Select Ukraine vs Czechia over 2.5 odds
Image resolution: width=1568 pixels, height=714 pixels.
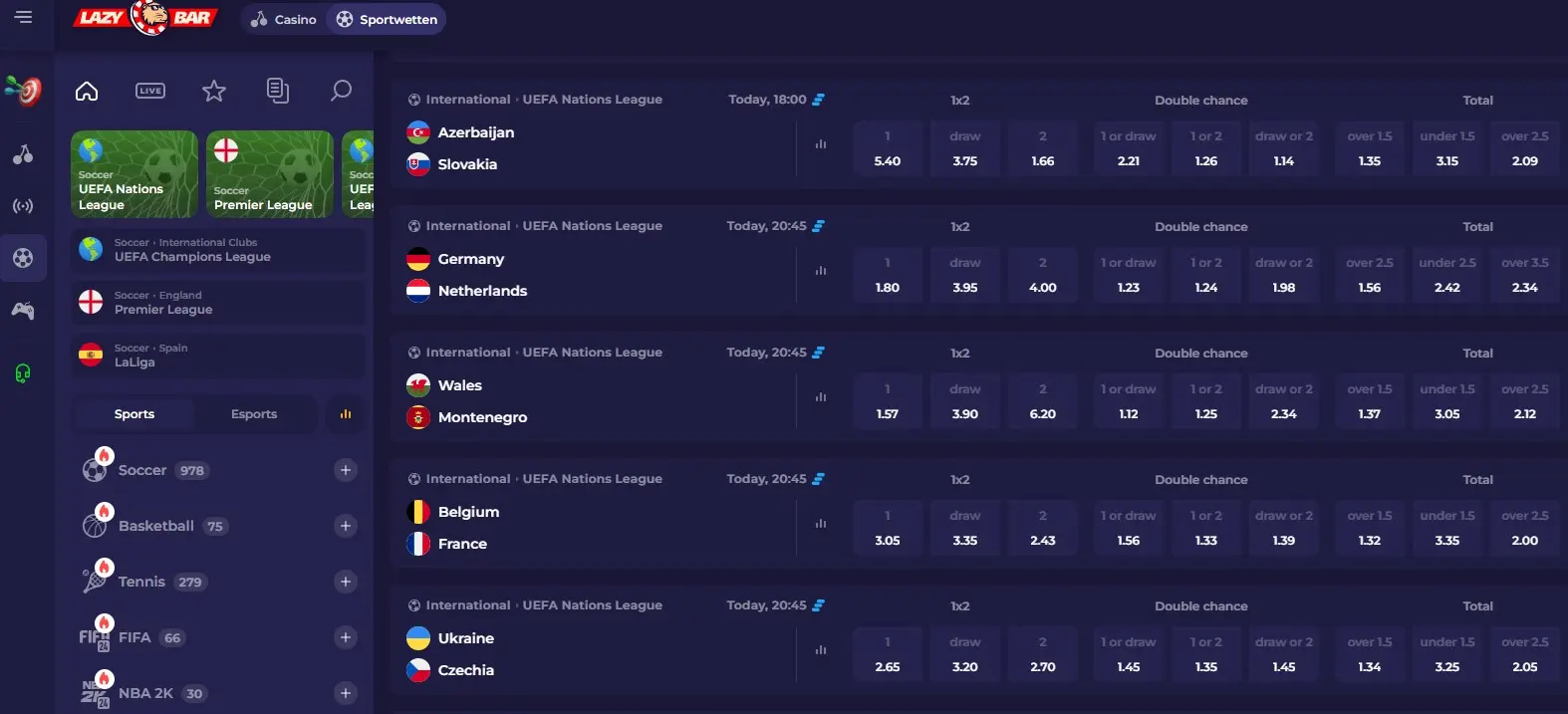1525,654
